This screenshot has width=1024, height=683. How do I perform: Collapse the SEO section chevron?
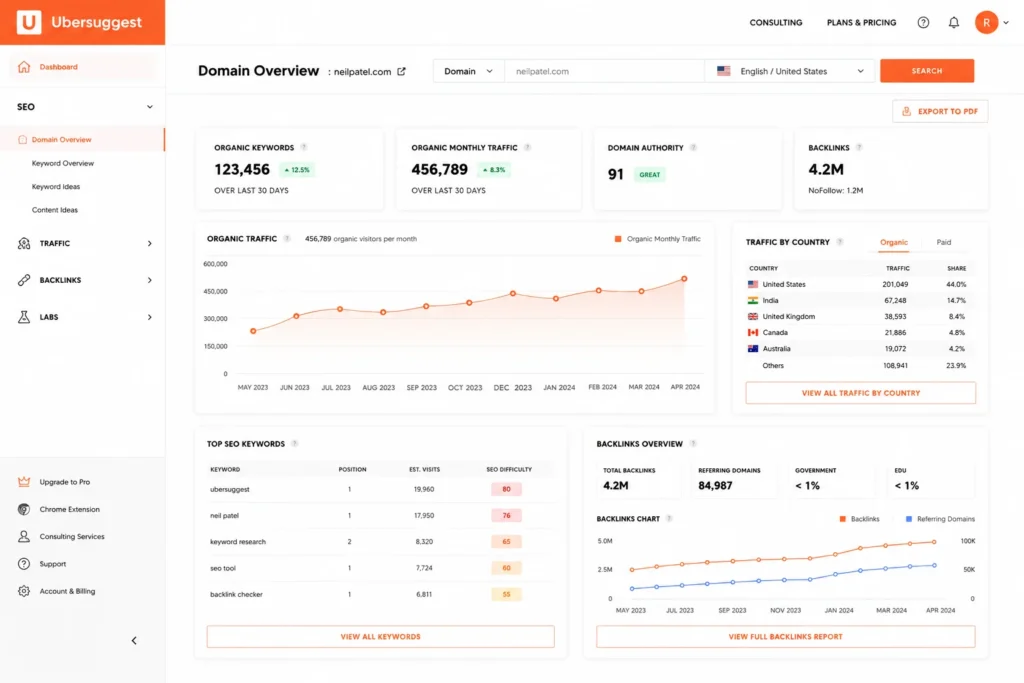pos(150,107)
